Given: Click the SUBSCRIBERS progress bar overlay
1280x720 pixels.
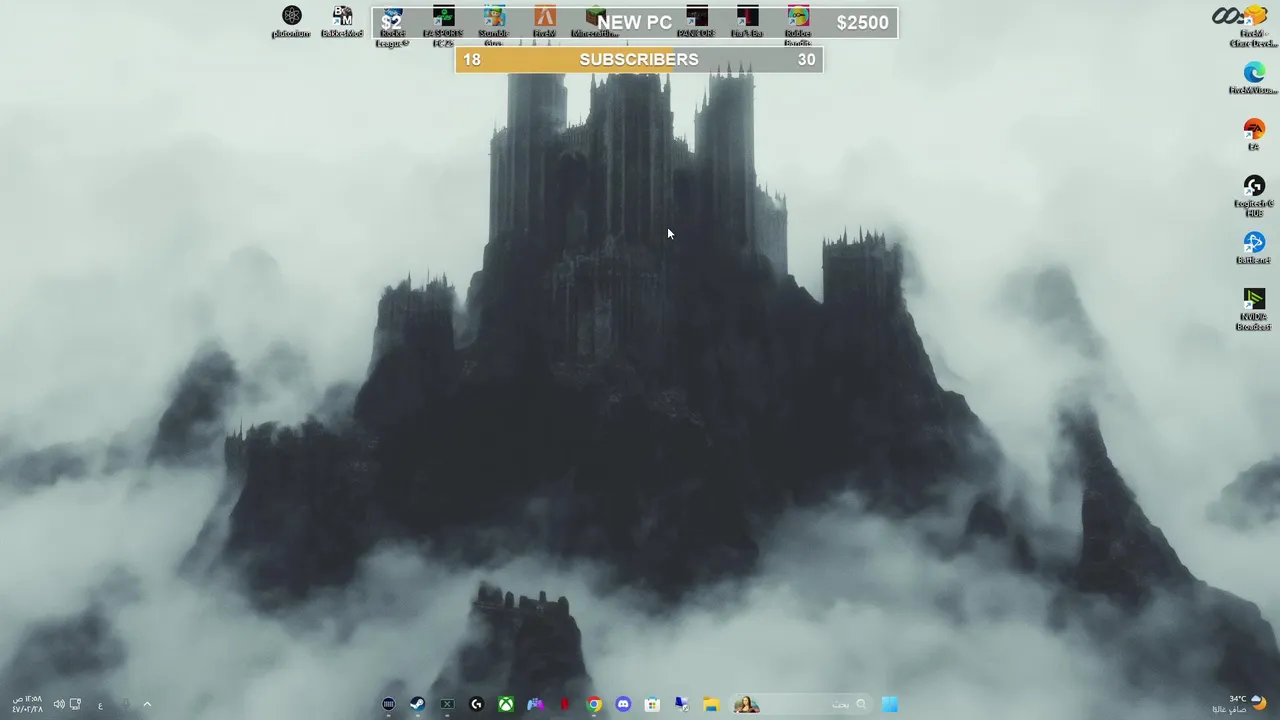Looking at the screenshot, I should point(639,60).
